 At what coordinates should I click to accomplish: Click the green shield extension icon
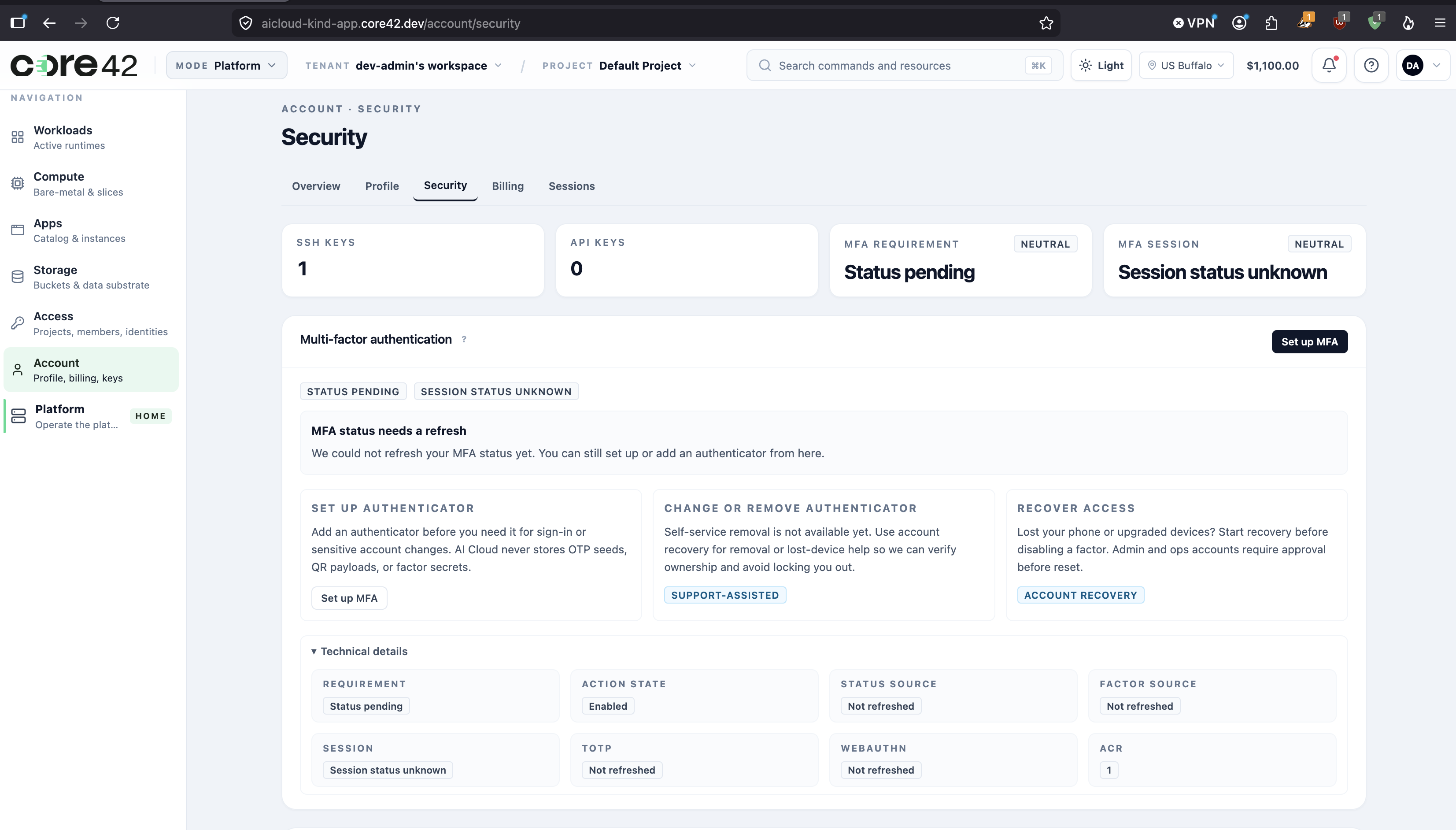(1375, 22)
